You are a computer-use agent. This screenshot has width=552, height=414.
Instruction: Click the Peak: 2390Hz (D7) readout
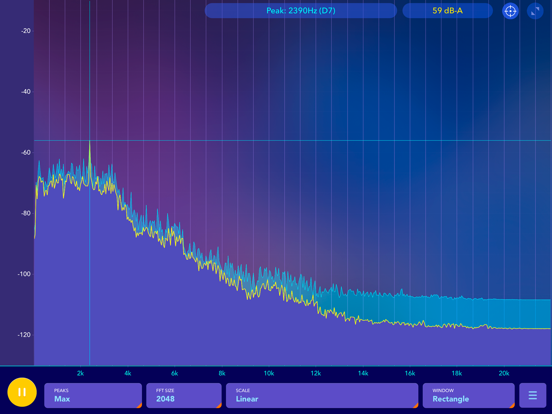click(x=301, y=11)
